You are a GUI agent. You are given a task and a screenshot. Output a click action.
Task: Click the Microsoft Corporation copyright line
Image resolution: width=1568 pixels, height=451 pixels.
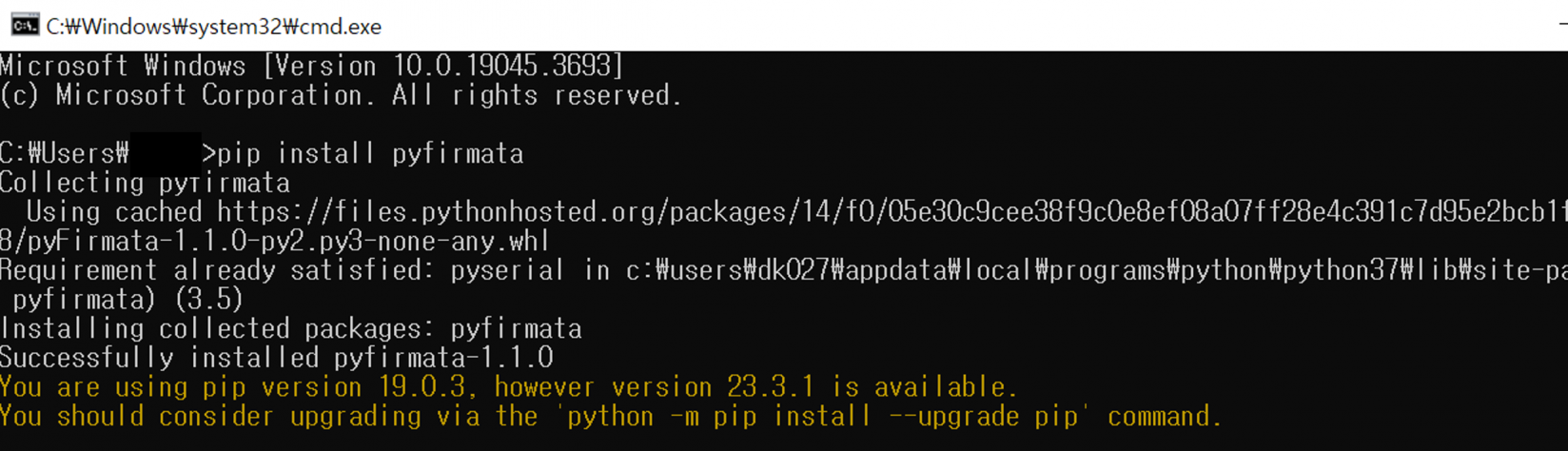click(x=341, y=95)
